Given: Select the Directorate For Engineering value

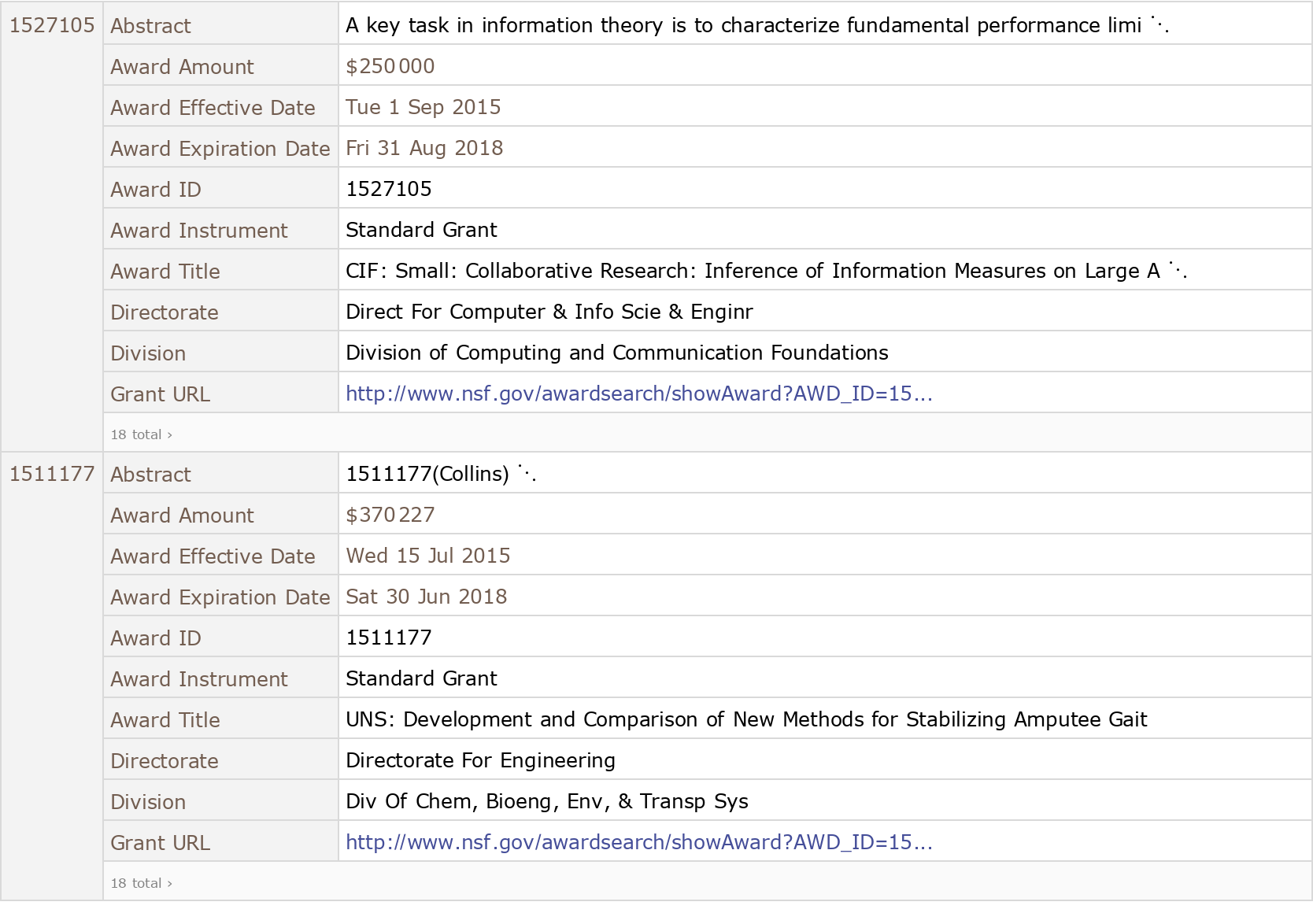Looking at the screenshot, I should click(x=480, y=760).
